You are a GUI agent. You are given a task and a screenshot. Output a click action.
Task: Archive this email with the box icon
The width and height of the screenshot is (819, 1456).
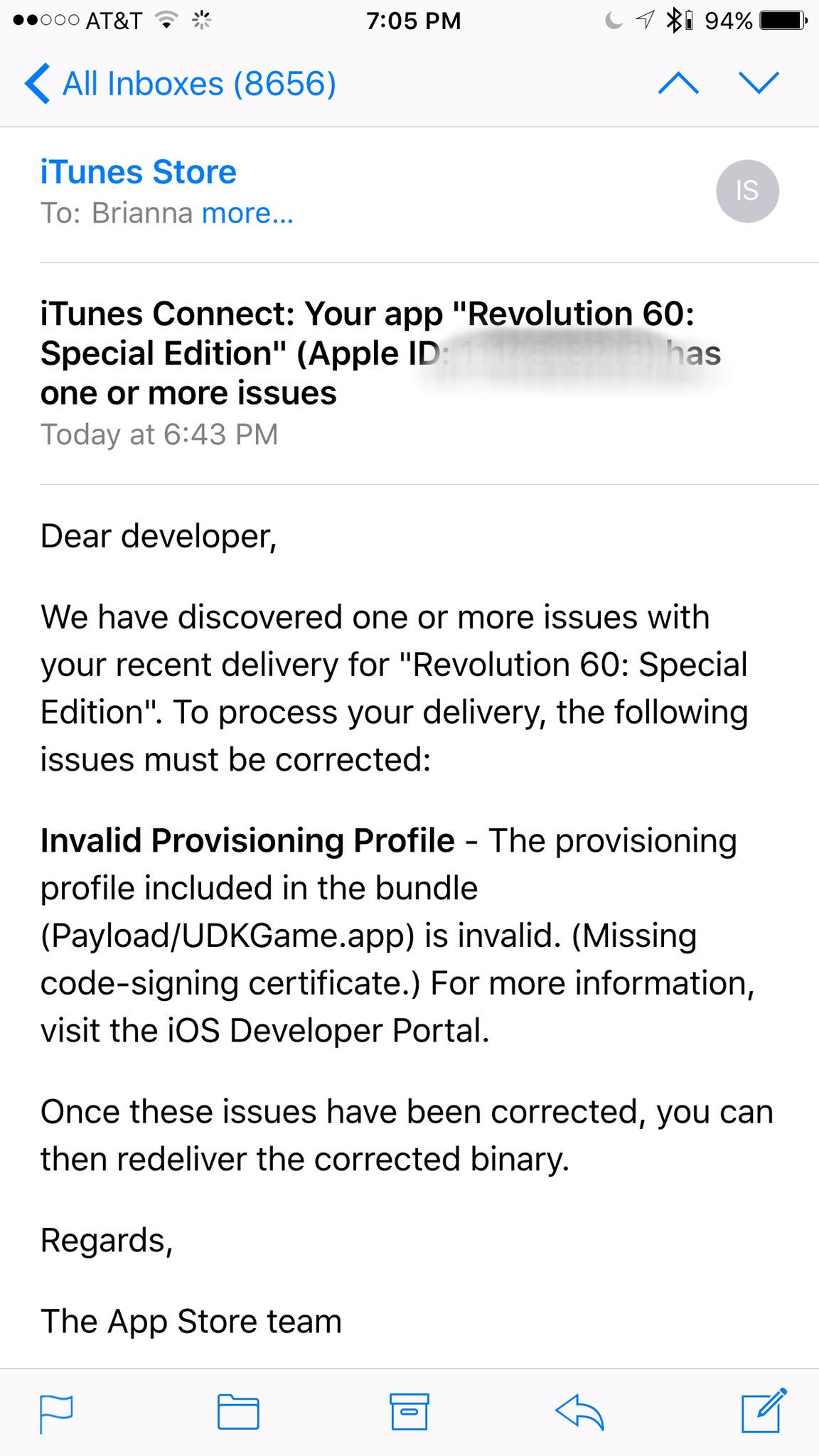[409, 1411]
